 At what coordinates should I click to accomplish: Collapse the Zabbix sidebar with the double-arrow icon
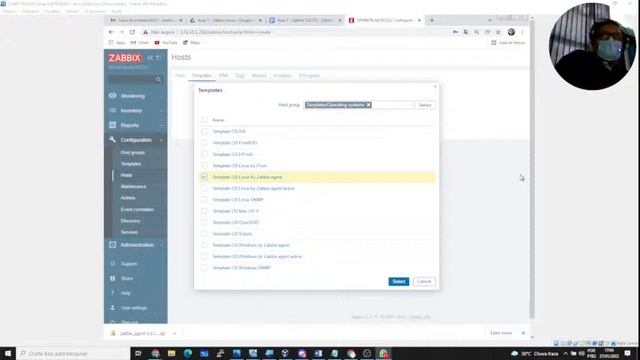pyautogui.click(x=150, y=58)
